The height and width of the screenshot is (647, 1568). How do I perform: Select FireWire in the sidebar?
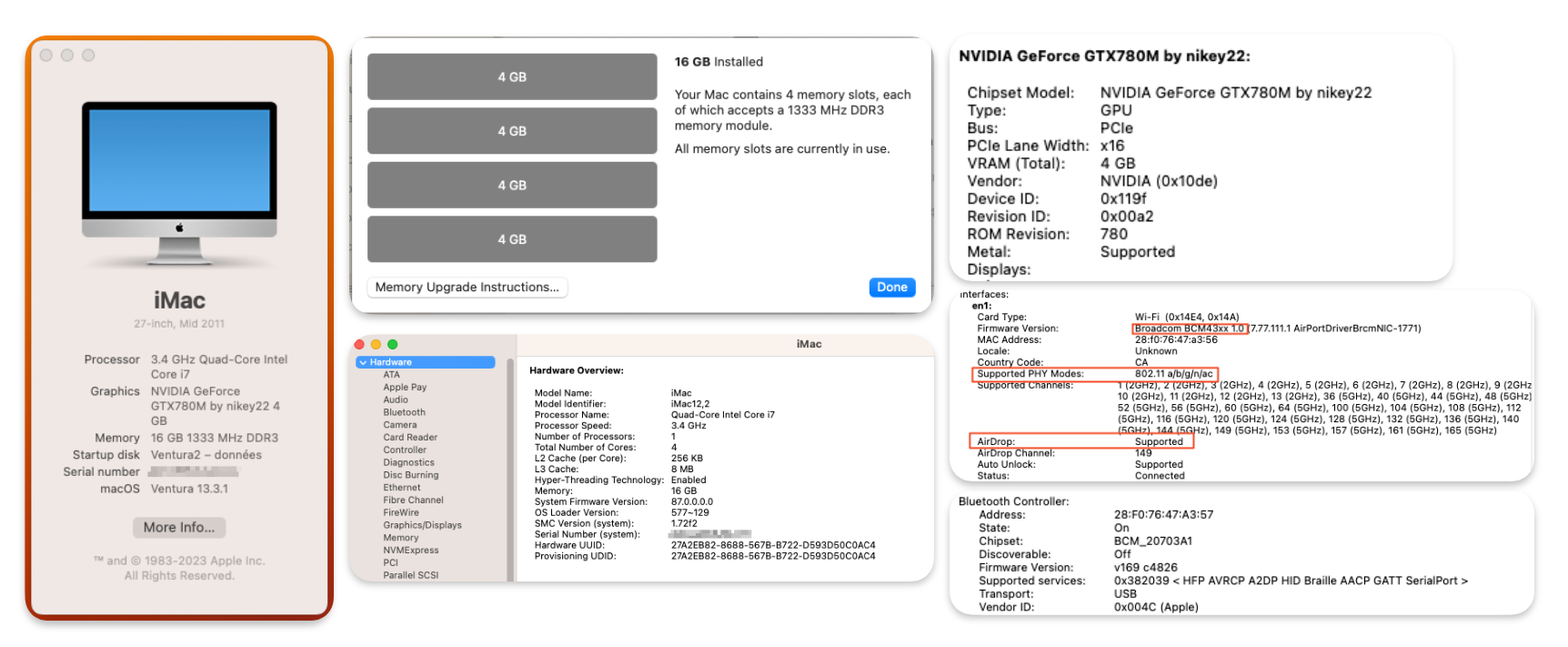(x=401, y=513)
